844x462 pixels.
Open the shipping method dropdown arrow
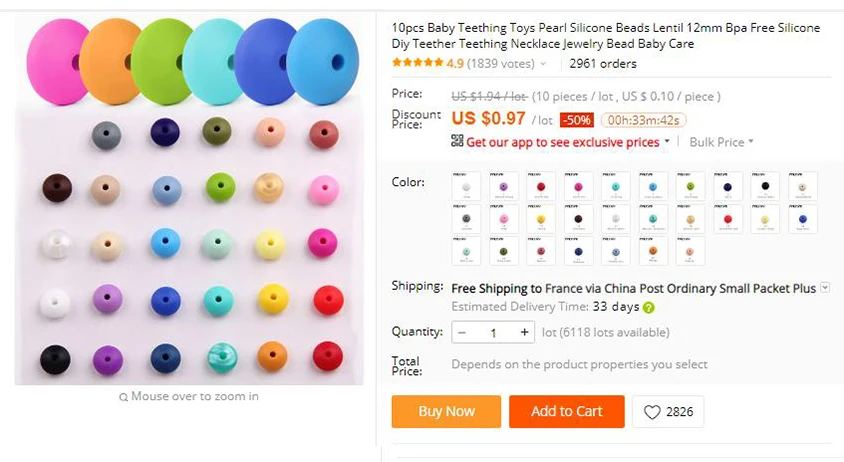tap(825, 288)
